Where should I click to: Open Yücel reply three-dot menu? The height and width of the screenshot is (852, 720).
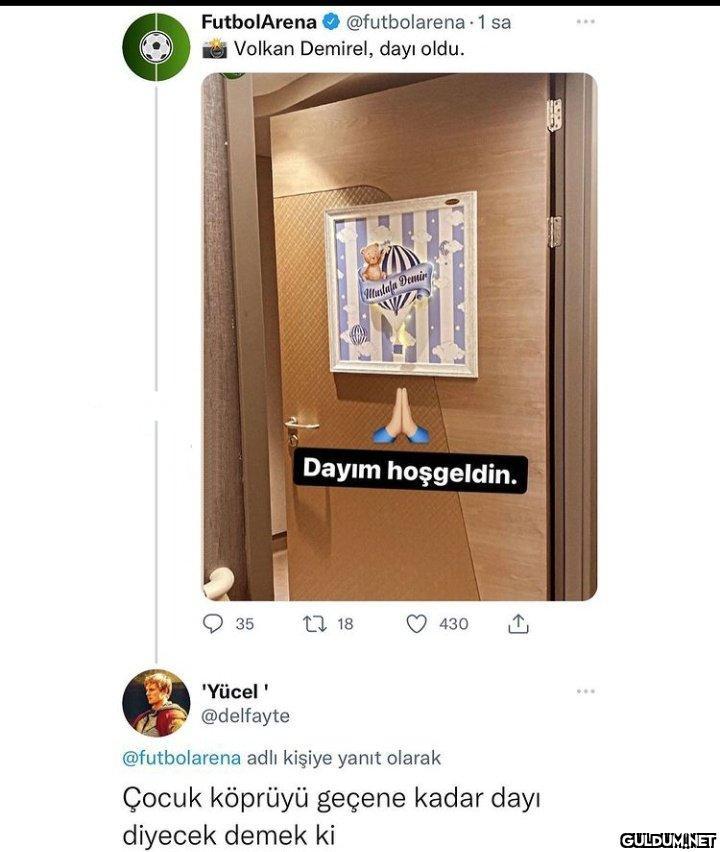(x=585, y=691)
